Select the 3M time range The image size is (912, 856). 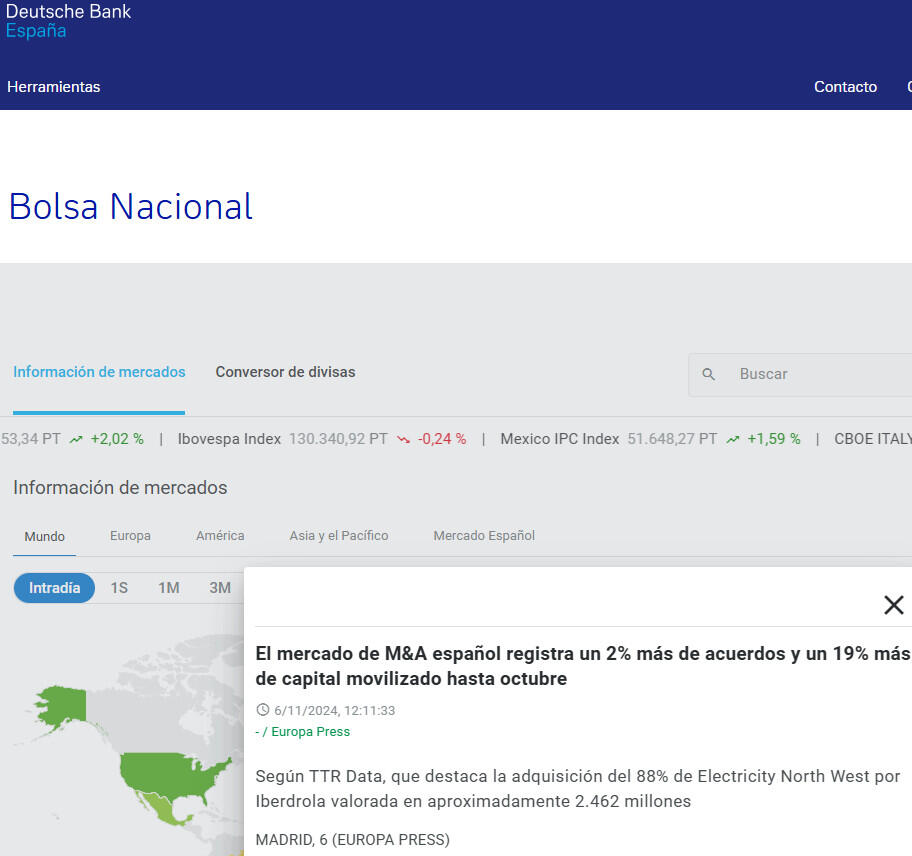pos(220,588)
